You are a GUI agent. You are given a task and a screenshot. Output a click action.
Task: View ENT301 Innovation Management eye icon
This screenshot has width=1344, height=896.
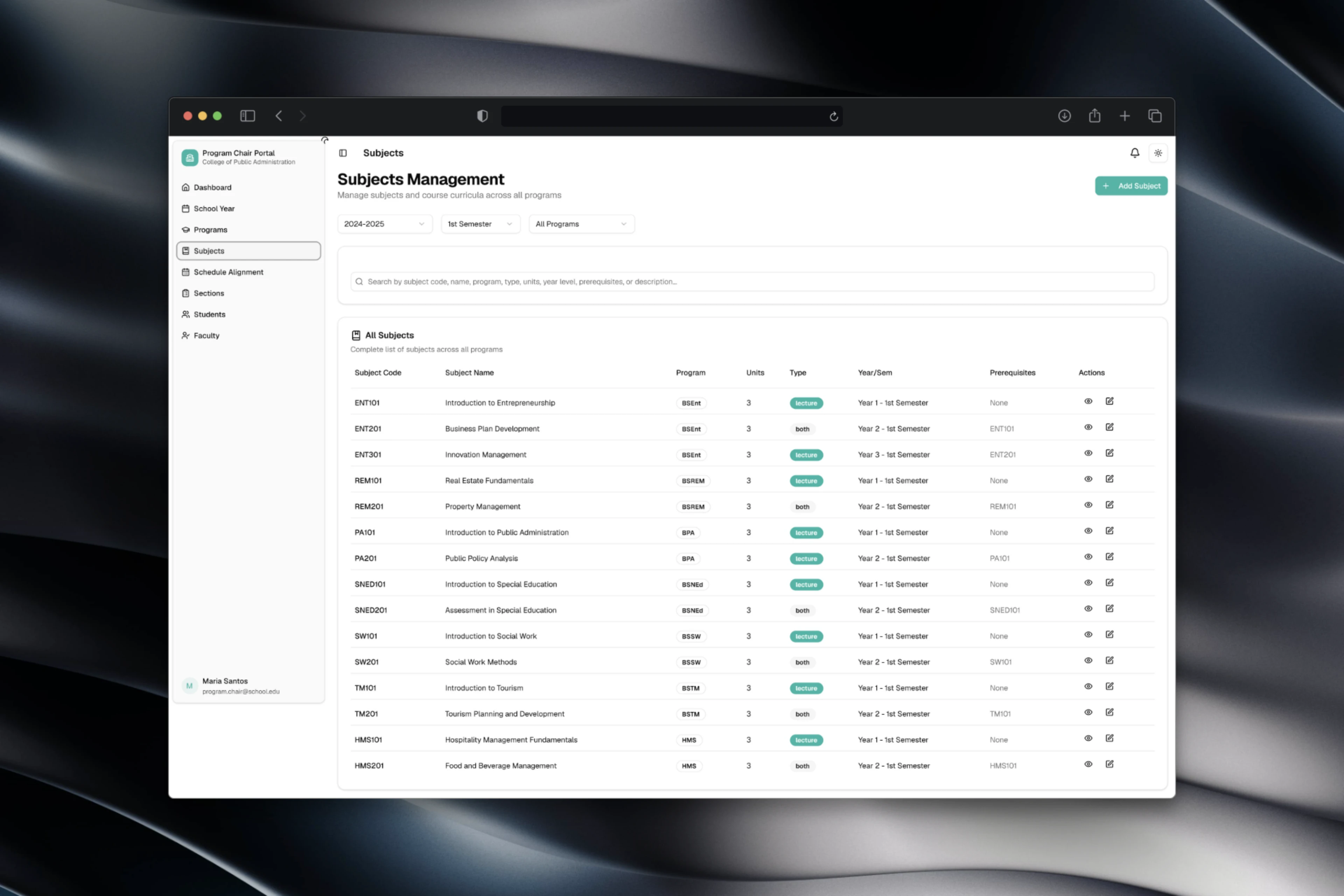[1088, 453]
